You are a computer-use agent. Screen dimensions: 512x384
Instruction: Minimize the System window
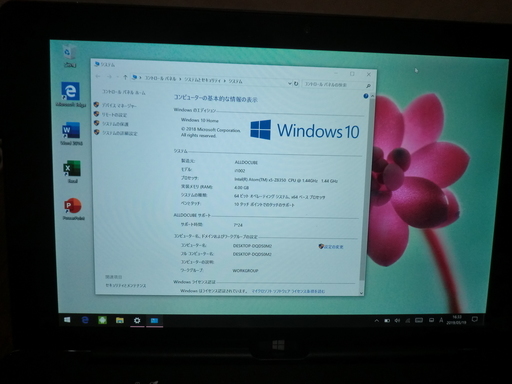click(336, 73)
